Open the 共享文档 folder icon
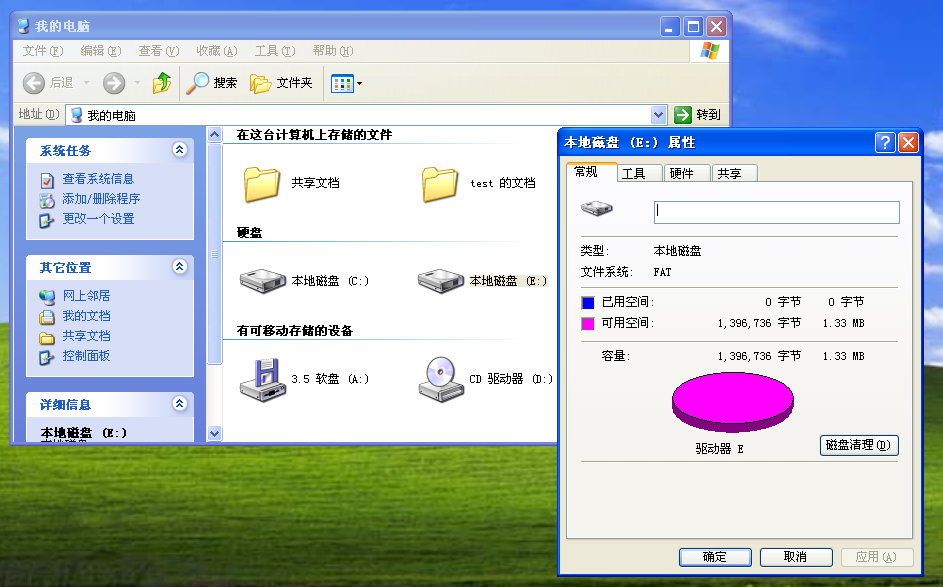 click(x=262, y=185)
